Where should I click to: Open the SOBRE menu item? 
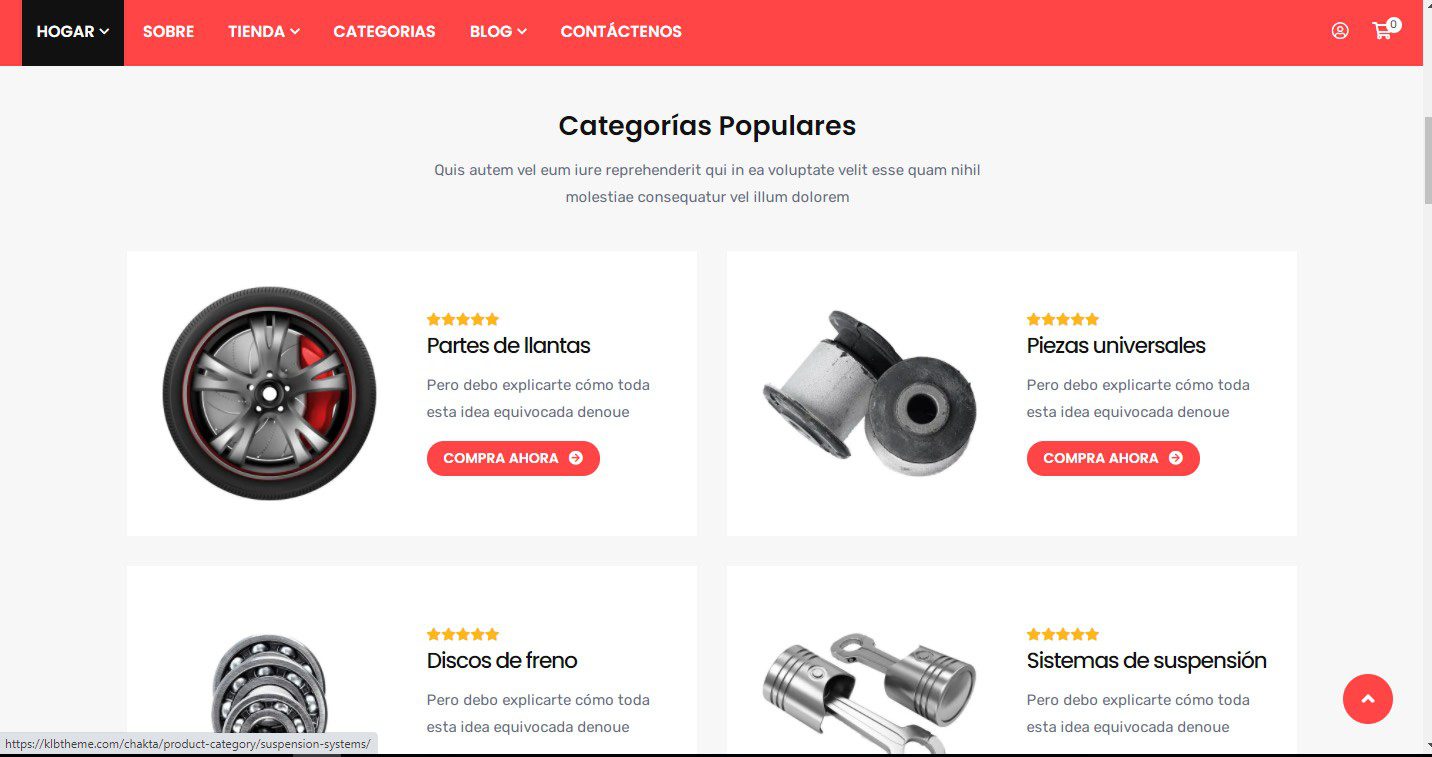pos(168,32)
